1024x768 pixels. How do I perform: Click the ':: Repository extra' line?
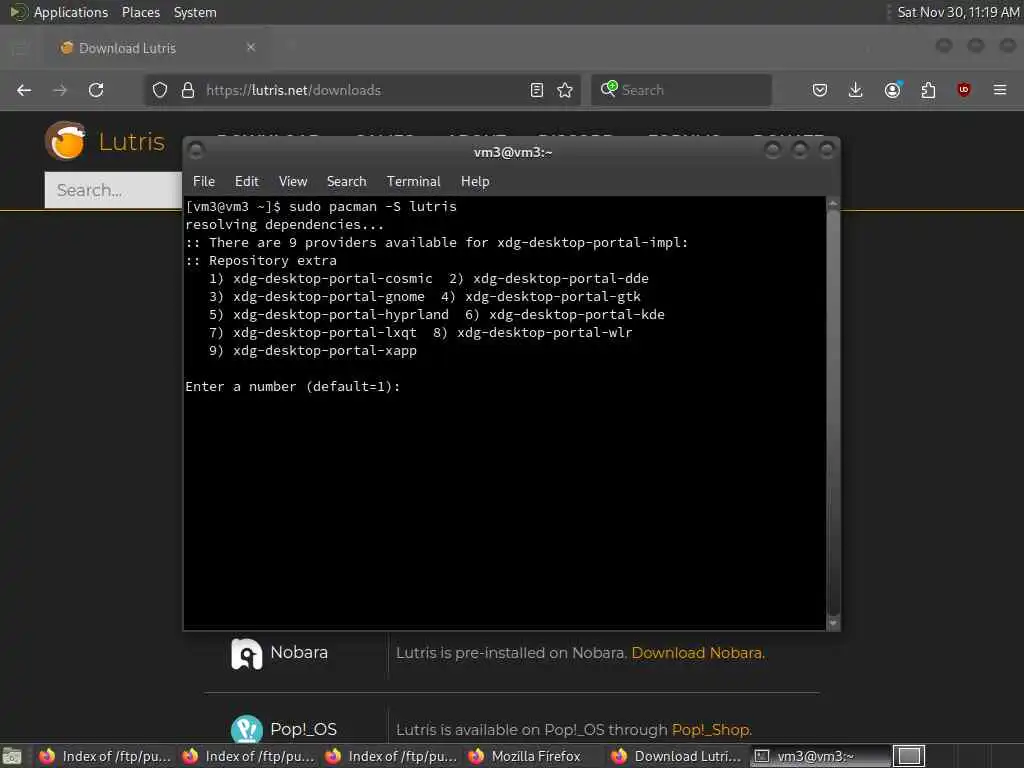click(x=261, y=261)
